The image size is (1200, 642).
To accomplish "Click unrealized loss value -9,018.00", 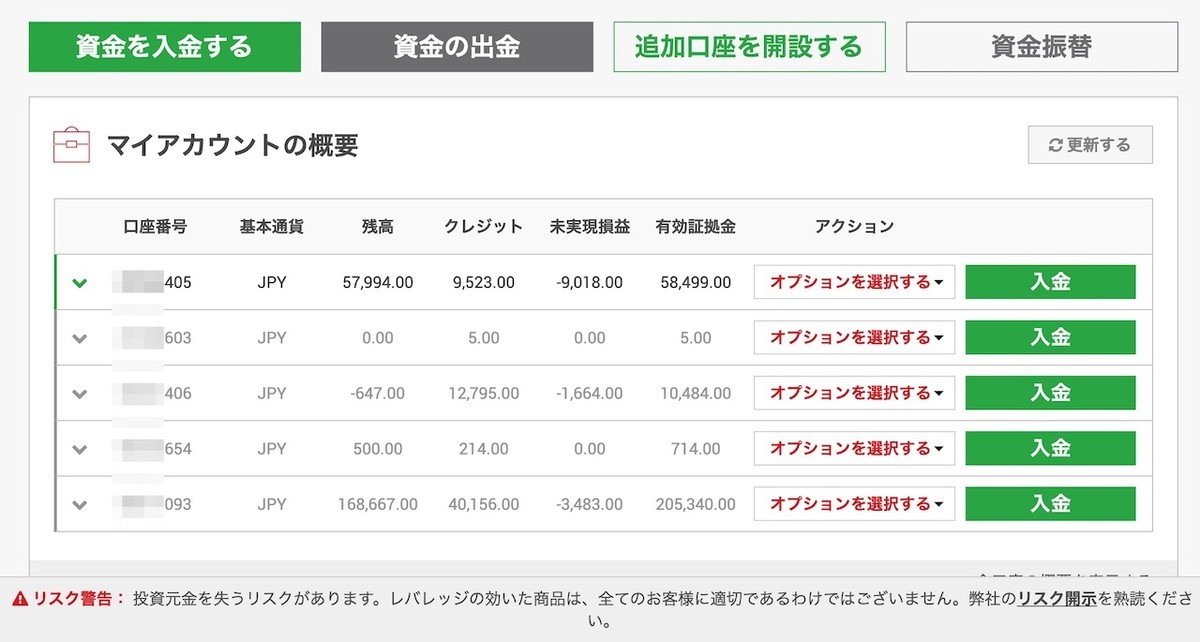I will [590, 283].
